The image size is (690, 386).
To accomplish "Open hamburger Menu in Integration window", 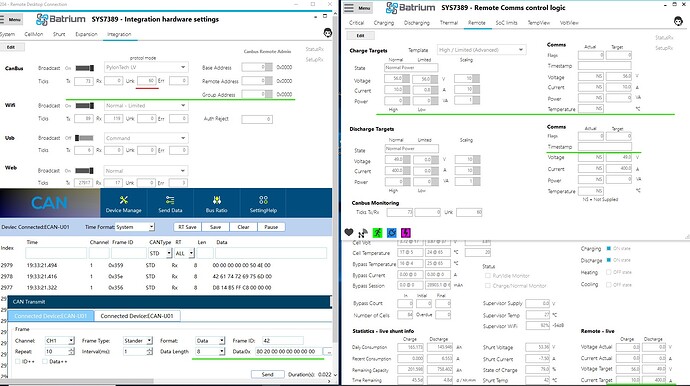I will pos(11,19).
